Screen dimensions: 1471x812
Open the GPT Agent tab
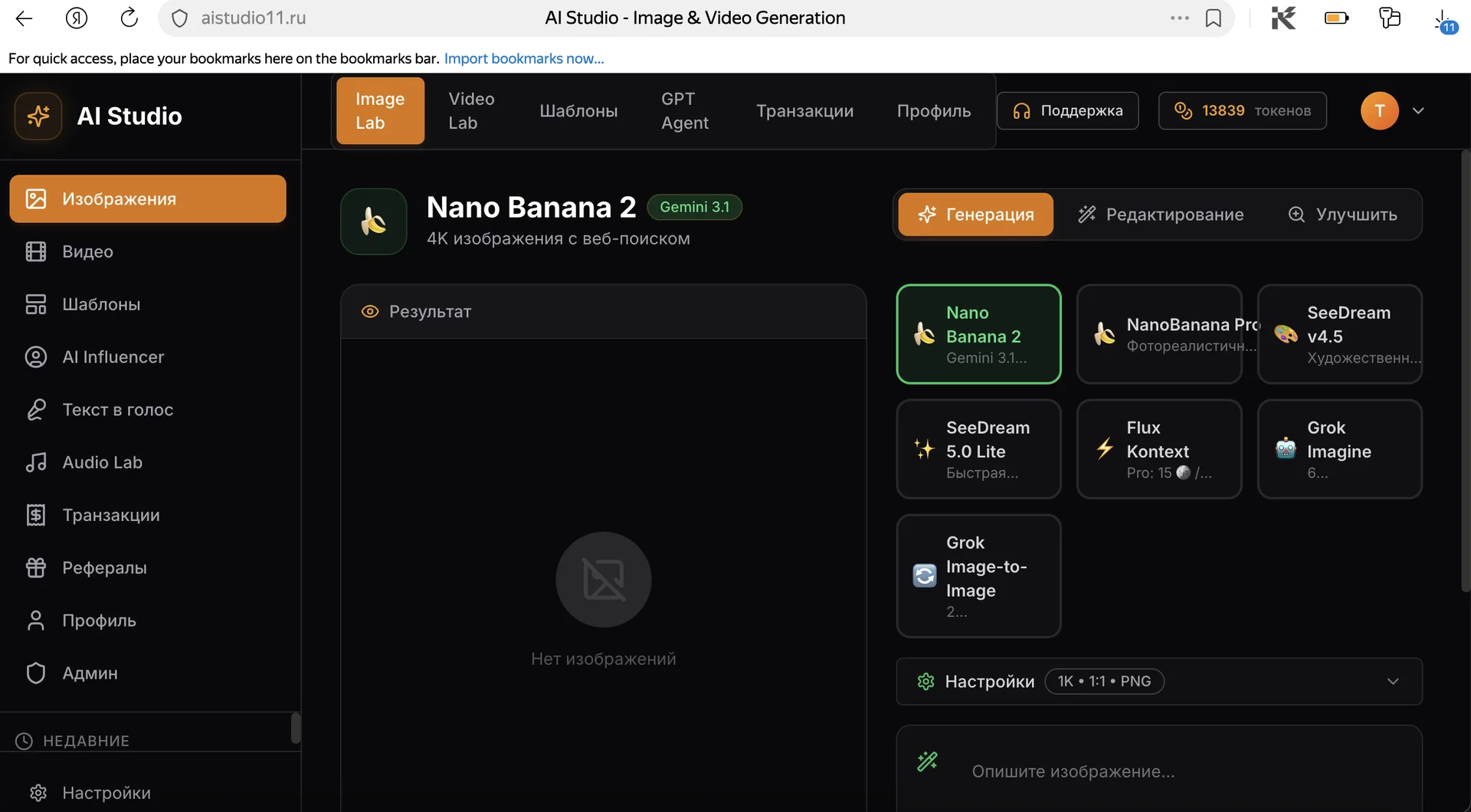click(685, 111)
